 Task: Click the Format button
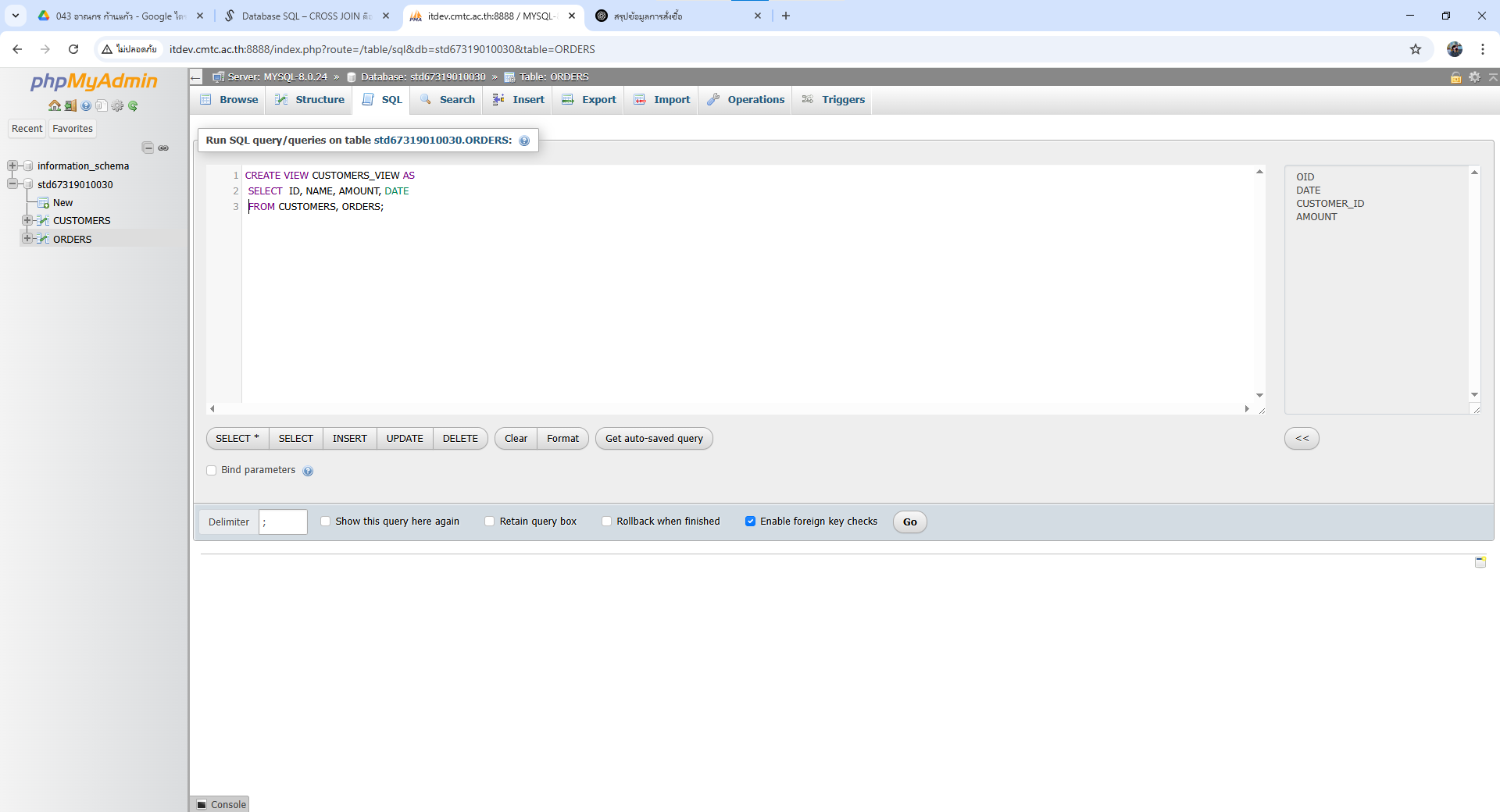click(x=562, y=439)
